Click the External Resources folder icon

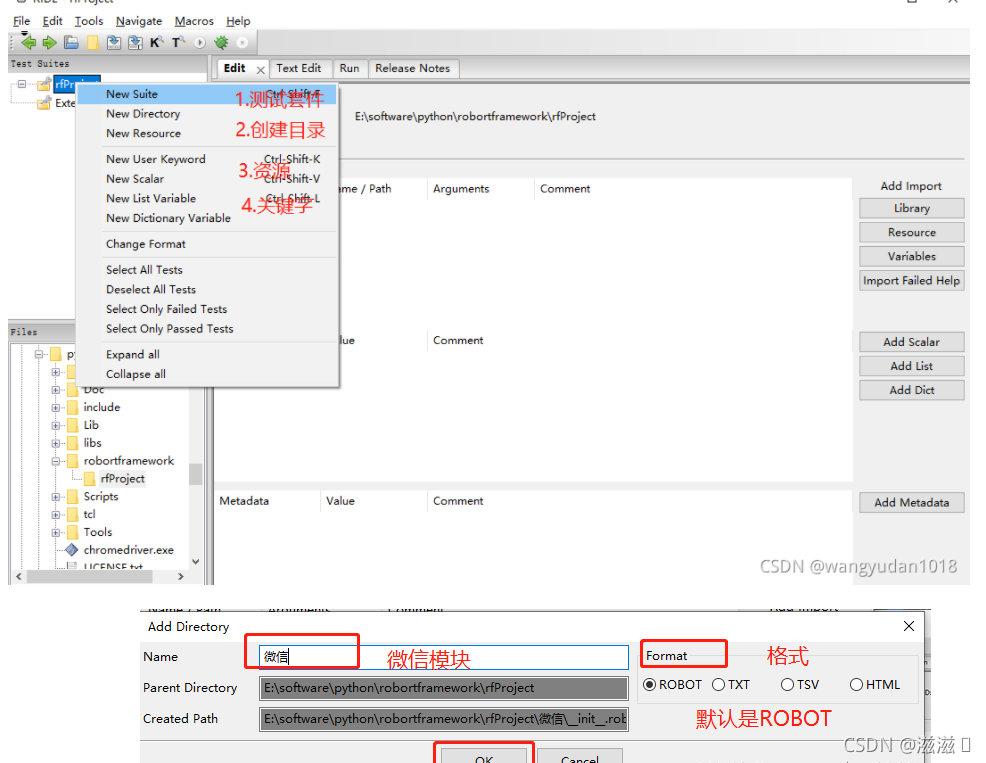click(x=44, y=103)
